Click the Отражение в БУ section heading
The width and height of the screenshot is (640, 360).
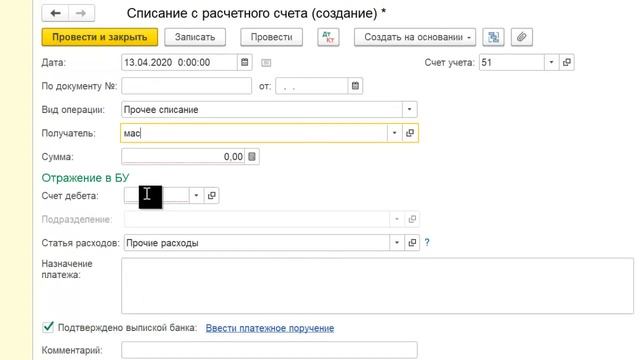point(85,178)
